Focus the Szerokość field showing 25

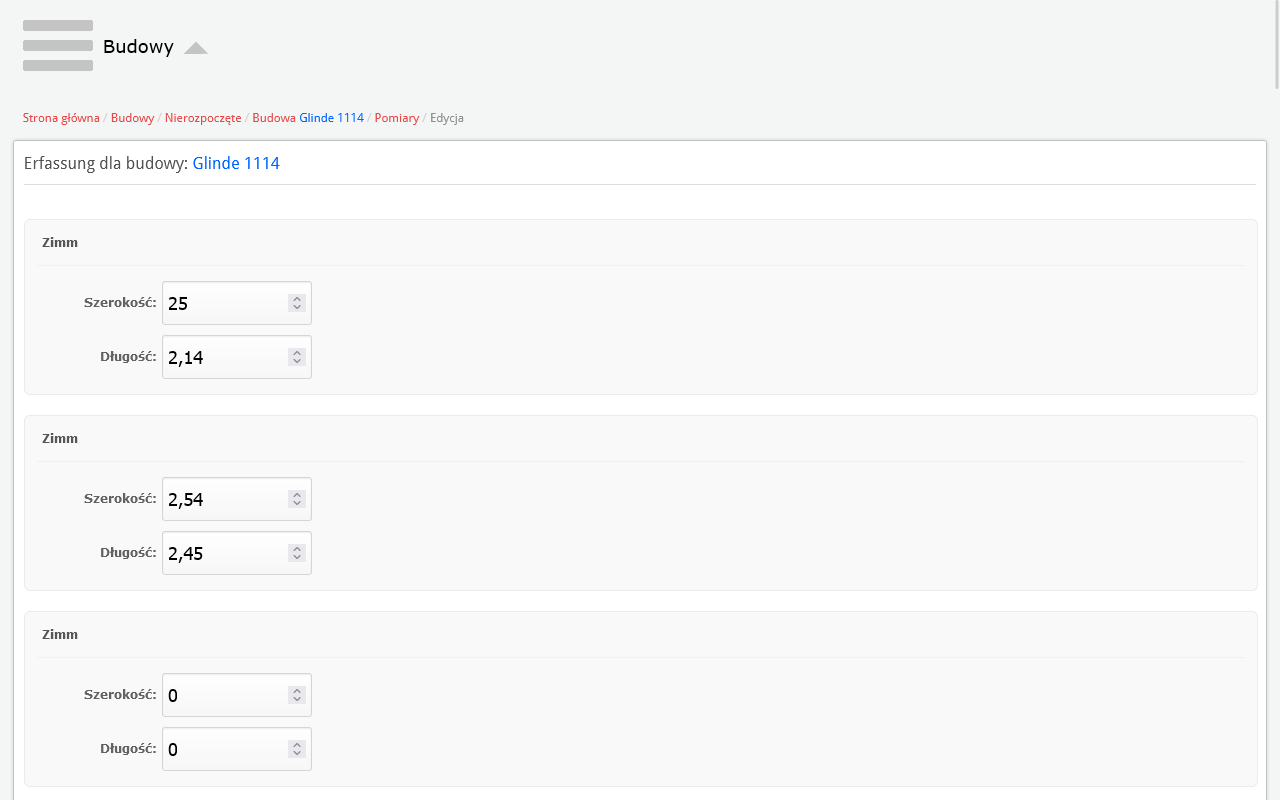[x=225, y=303]
